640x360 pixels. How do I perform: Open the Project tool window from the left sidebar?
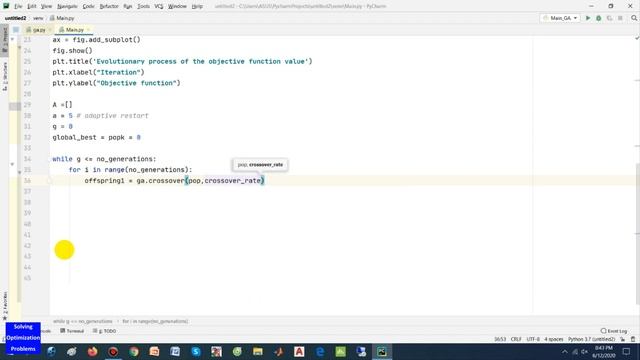coord(5,39)
